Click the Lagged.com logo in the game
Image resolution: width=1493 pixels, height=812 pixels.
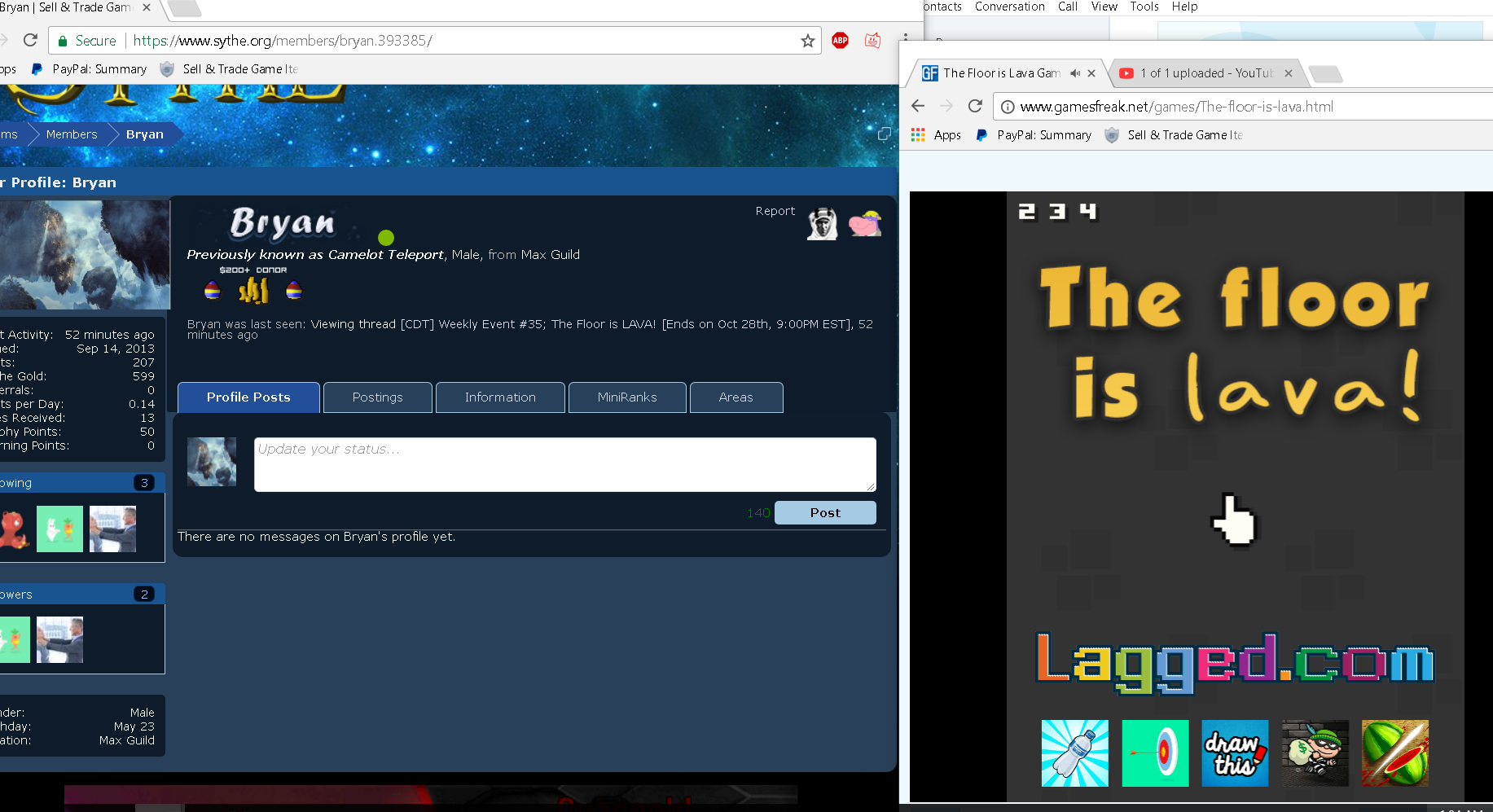click(x=1235, y=662)
